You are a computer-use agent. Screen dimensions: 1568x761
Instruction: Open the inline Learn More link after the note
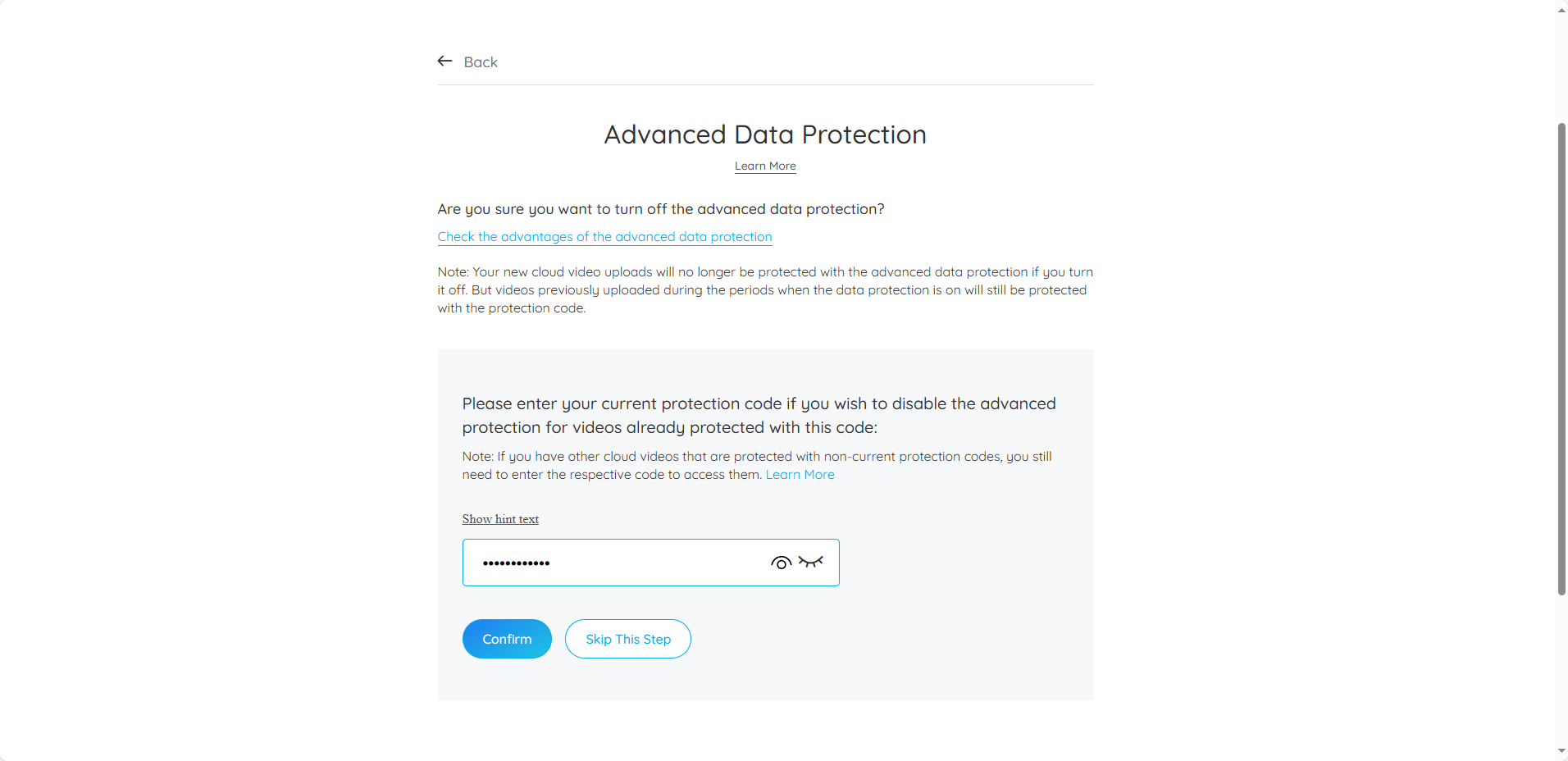(x=800, y=475)
